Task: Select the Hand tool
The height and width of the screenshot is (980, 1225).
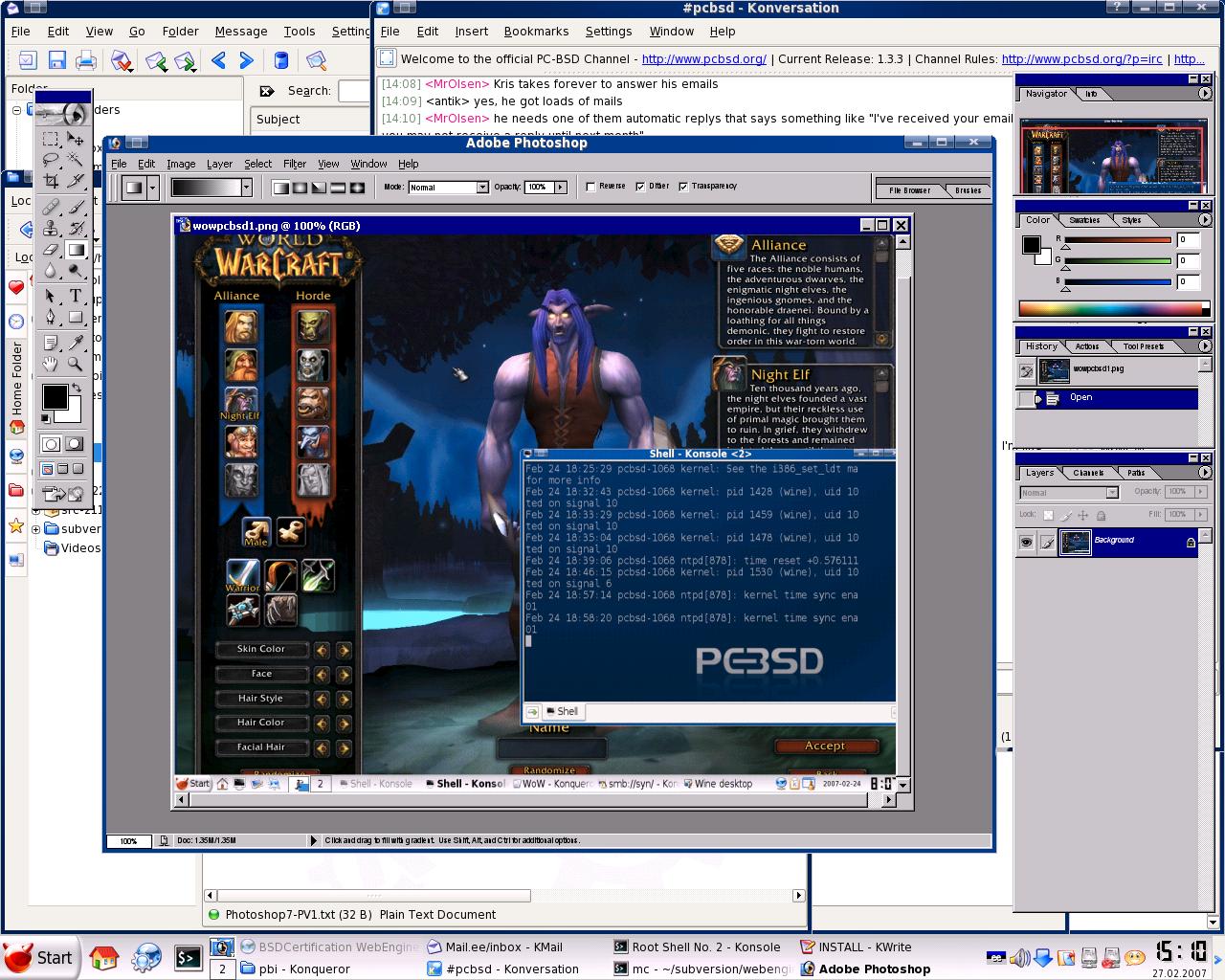Action: (x=51, y=364)
